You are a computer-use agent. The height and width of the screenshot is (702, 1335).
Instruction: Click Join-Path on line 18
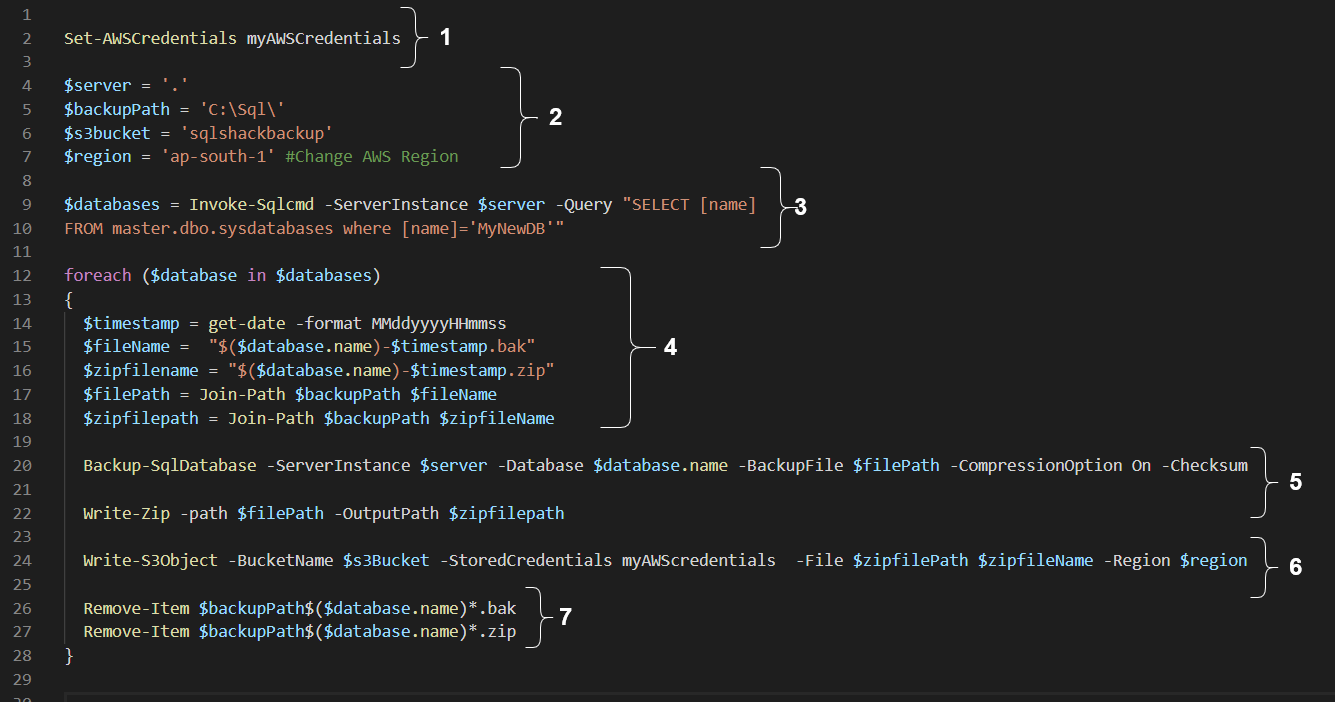click(271, 418)
